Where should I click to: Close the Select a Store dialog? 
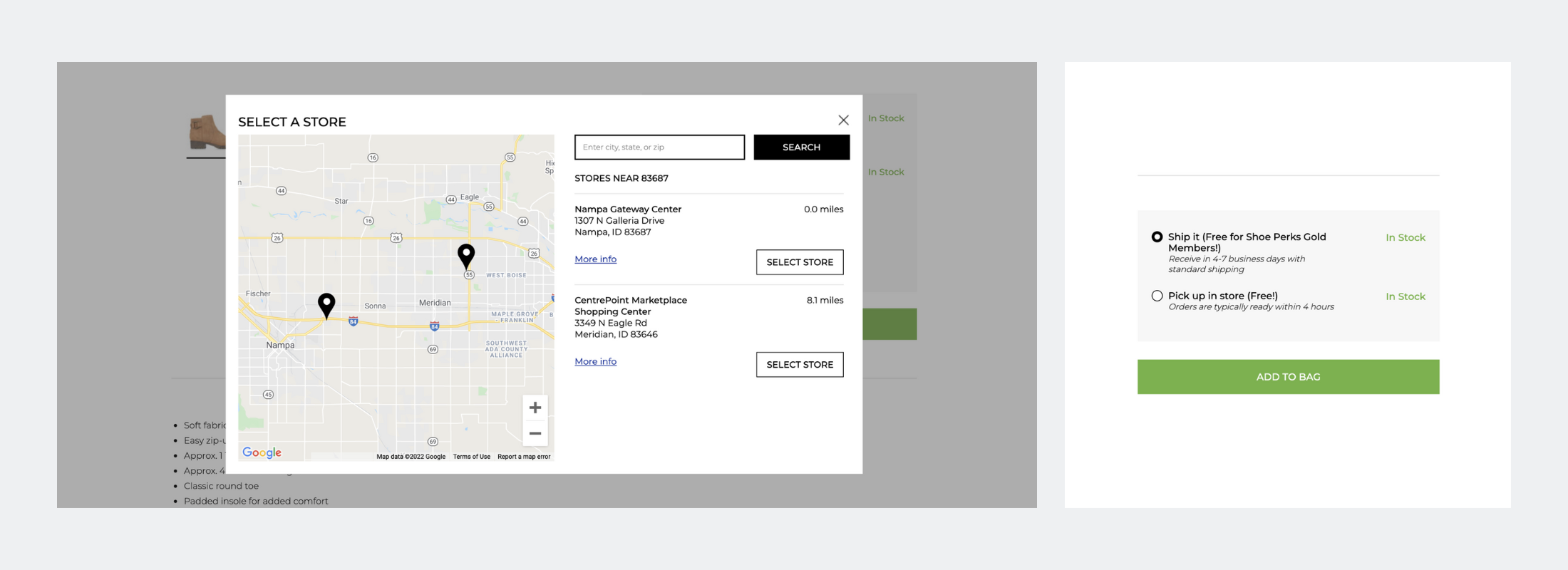pyautogui.click(x=843, y=120)
